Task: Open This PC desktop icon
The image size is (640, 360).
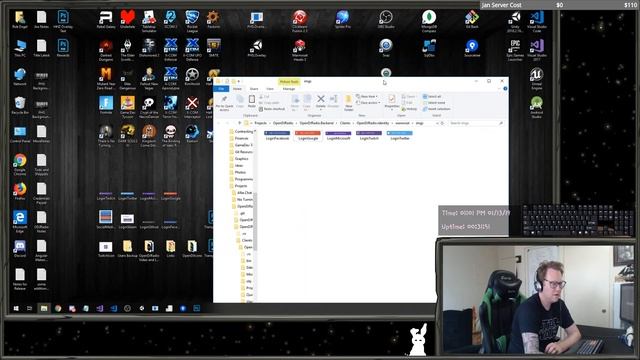Action: (20, 48)
